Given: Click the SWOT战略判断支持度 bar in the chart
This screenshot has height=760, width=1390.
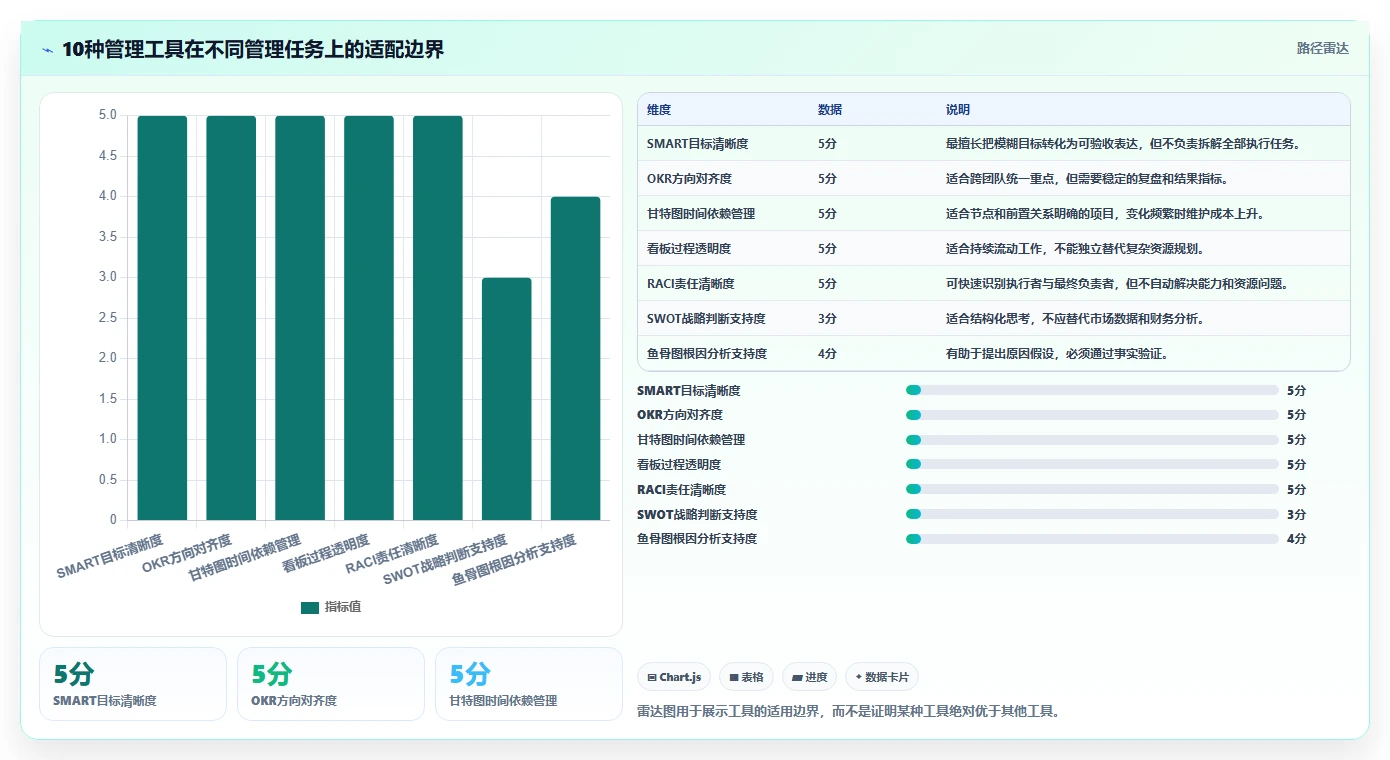Looking at the screenshot, I should 507,399.
